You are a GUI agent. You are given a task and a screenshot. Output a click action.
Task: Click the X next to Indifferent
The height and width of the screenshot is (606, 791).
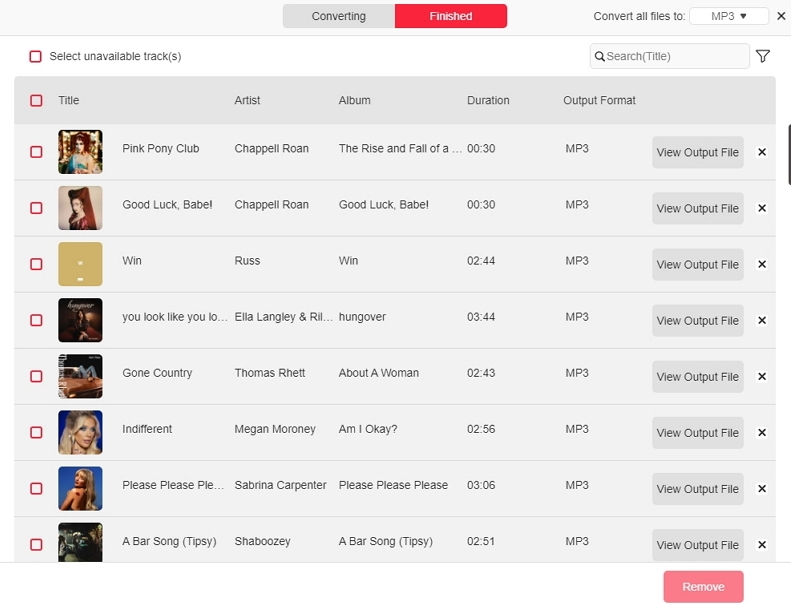(x=762, y=432)
